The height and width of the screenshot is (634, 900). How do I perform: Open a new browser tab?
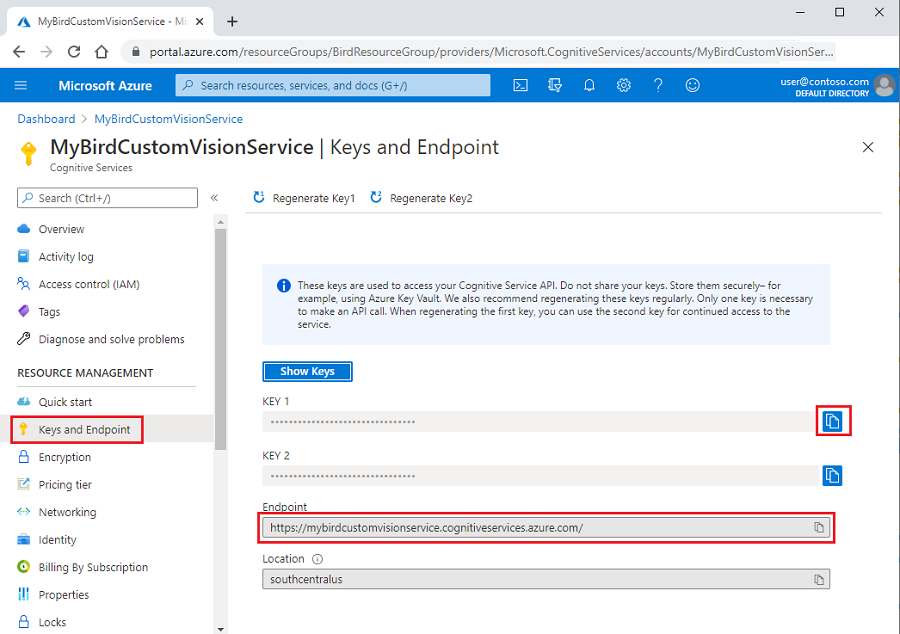[x=232, y=22]
